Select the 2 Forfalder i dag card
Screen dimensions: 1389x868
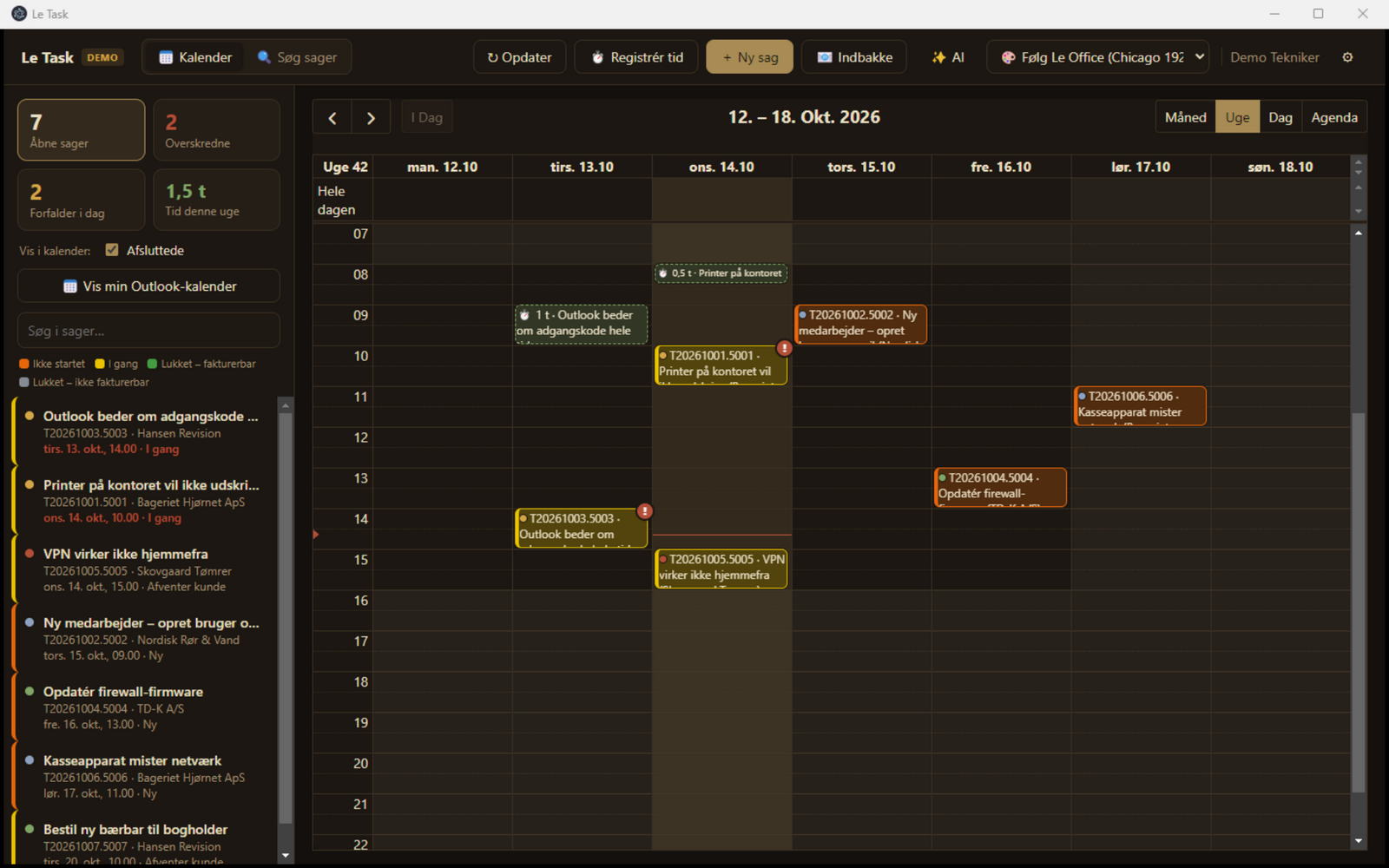(x=82, y=200)
